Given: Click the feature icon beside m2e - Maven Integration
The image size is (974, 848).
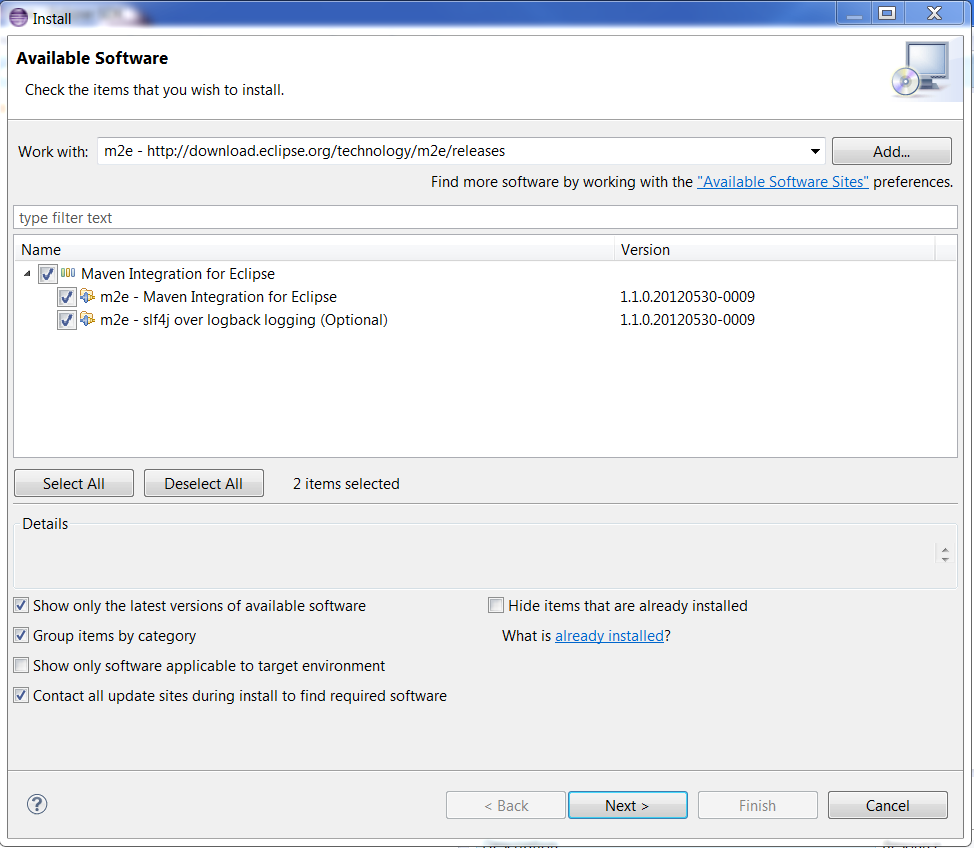Looking at the screenshot, I should coord(88,296).
